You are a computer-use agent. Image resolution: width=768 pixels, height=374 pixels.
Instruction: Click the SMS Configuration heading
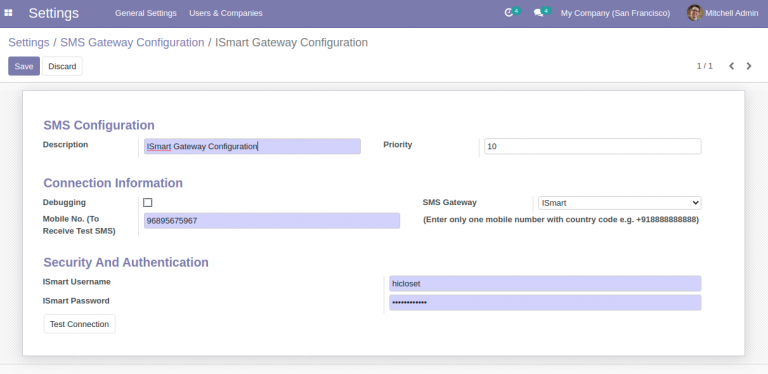click(99, 125)
